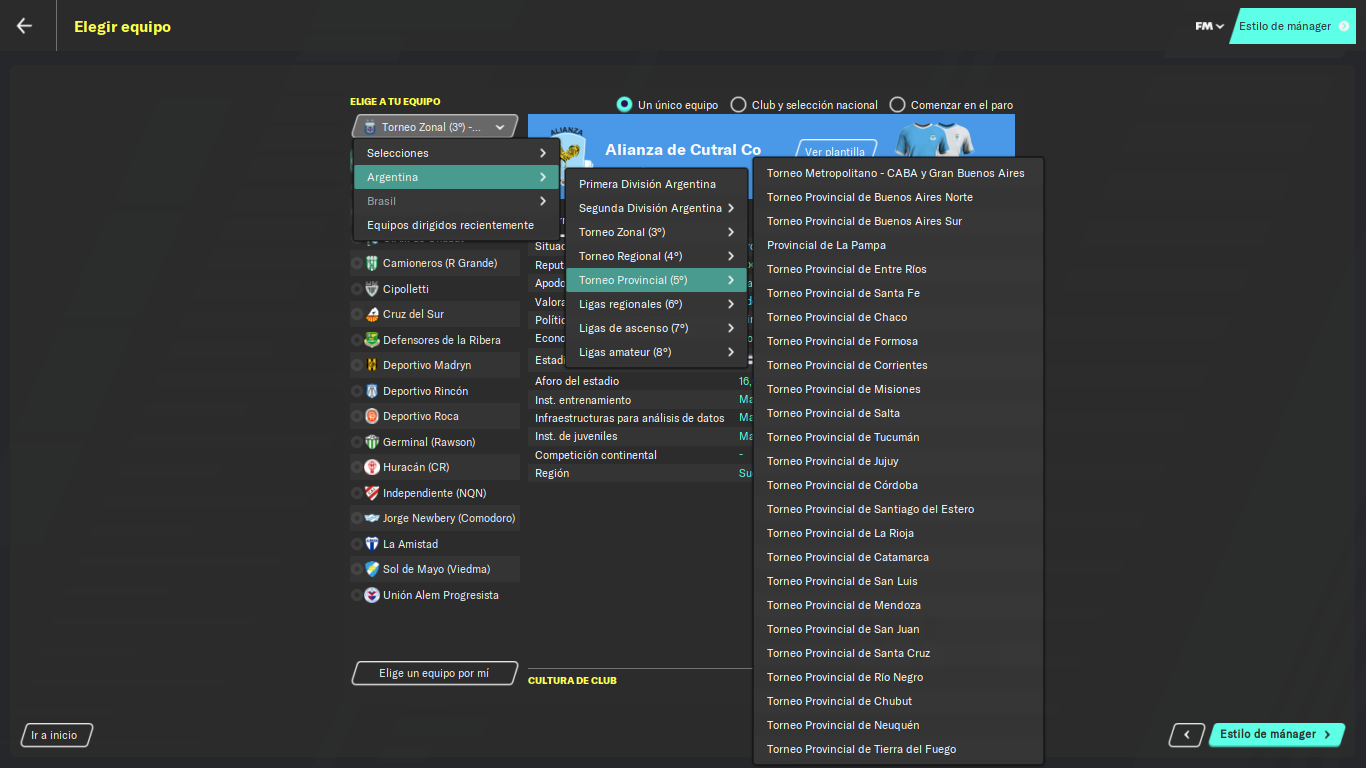
Task: Click the La Amistad club crest
Action: click(x=372, y=544)
